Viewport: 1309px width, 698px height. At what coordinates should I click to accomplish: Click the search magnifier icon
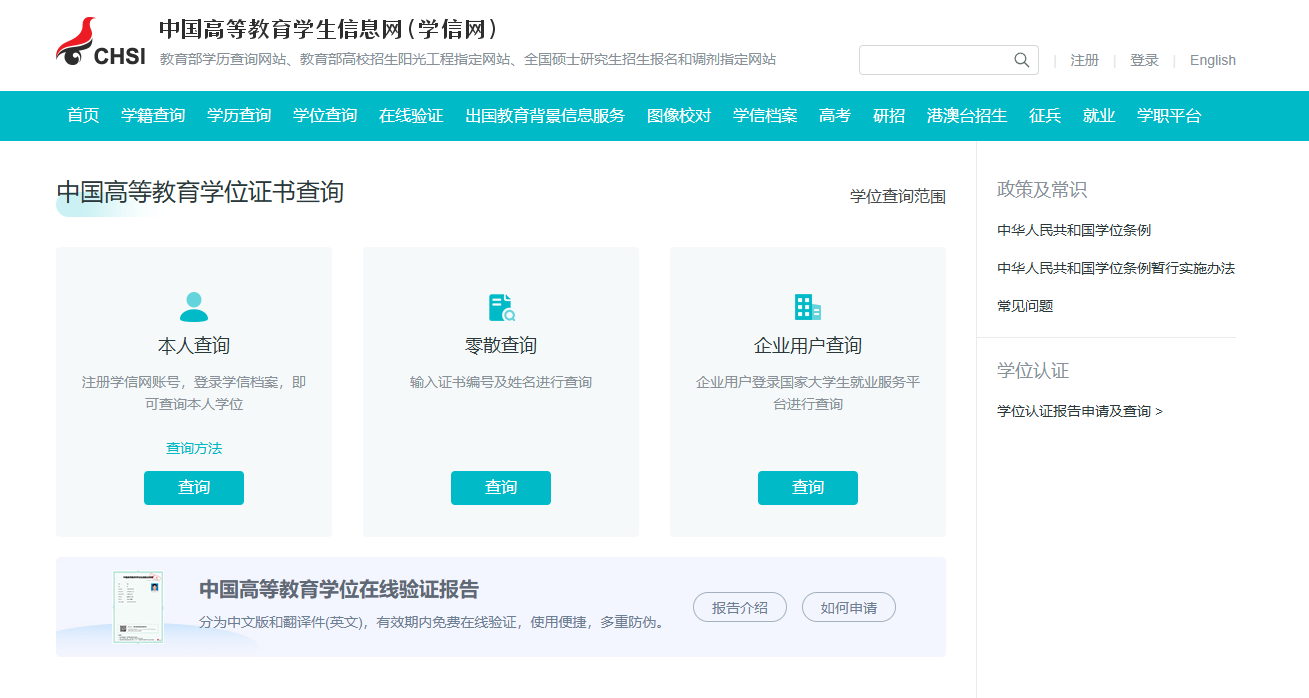[1021, 59]
